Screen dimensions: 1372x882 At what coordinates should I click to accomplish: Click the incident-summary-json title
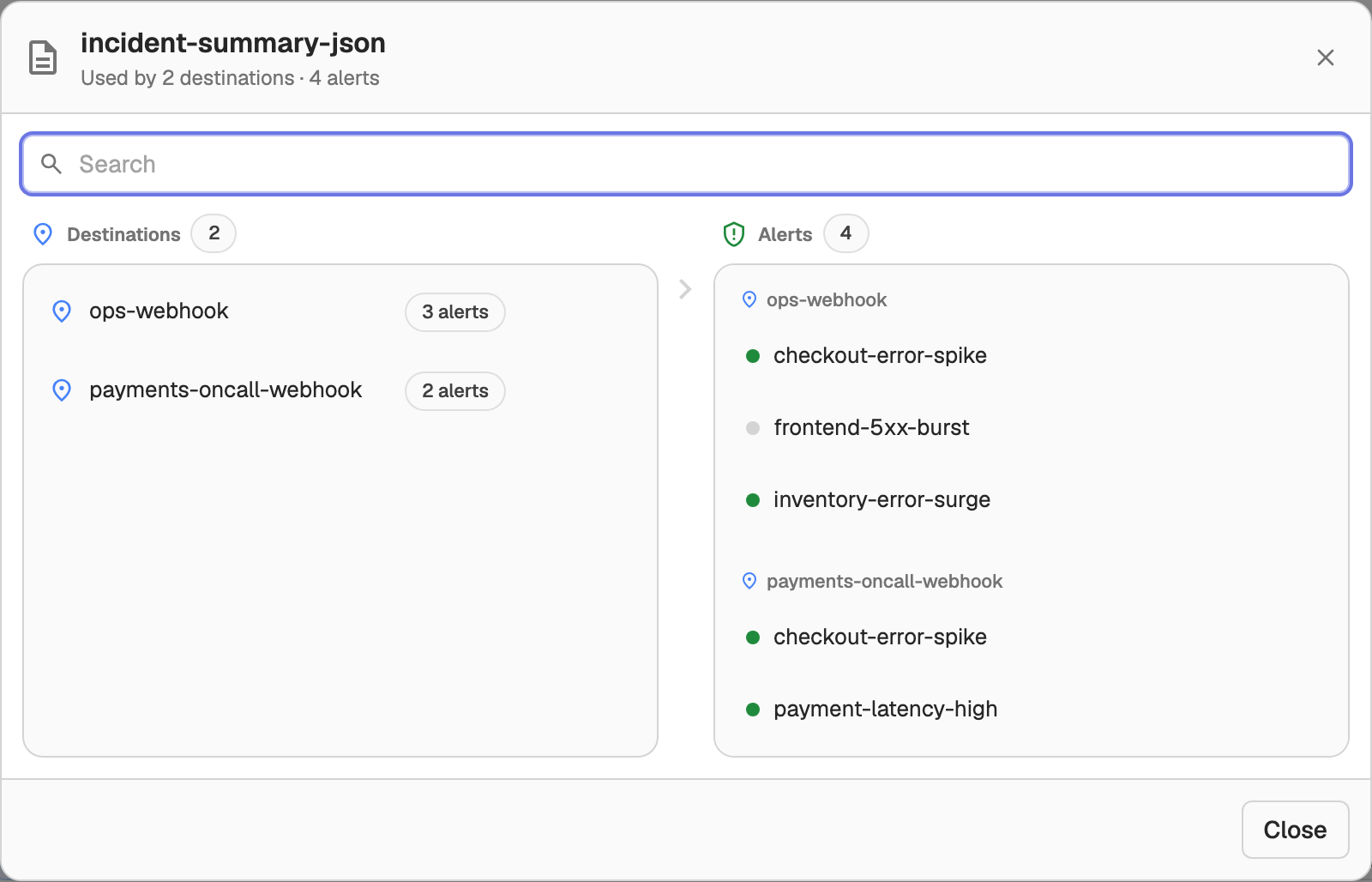[x=233, y=43]
